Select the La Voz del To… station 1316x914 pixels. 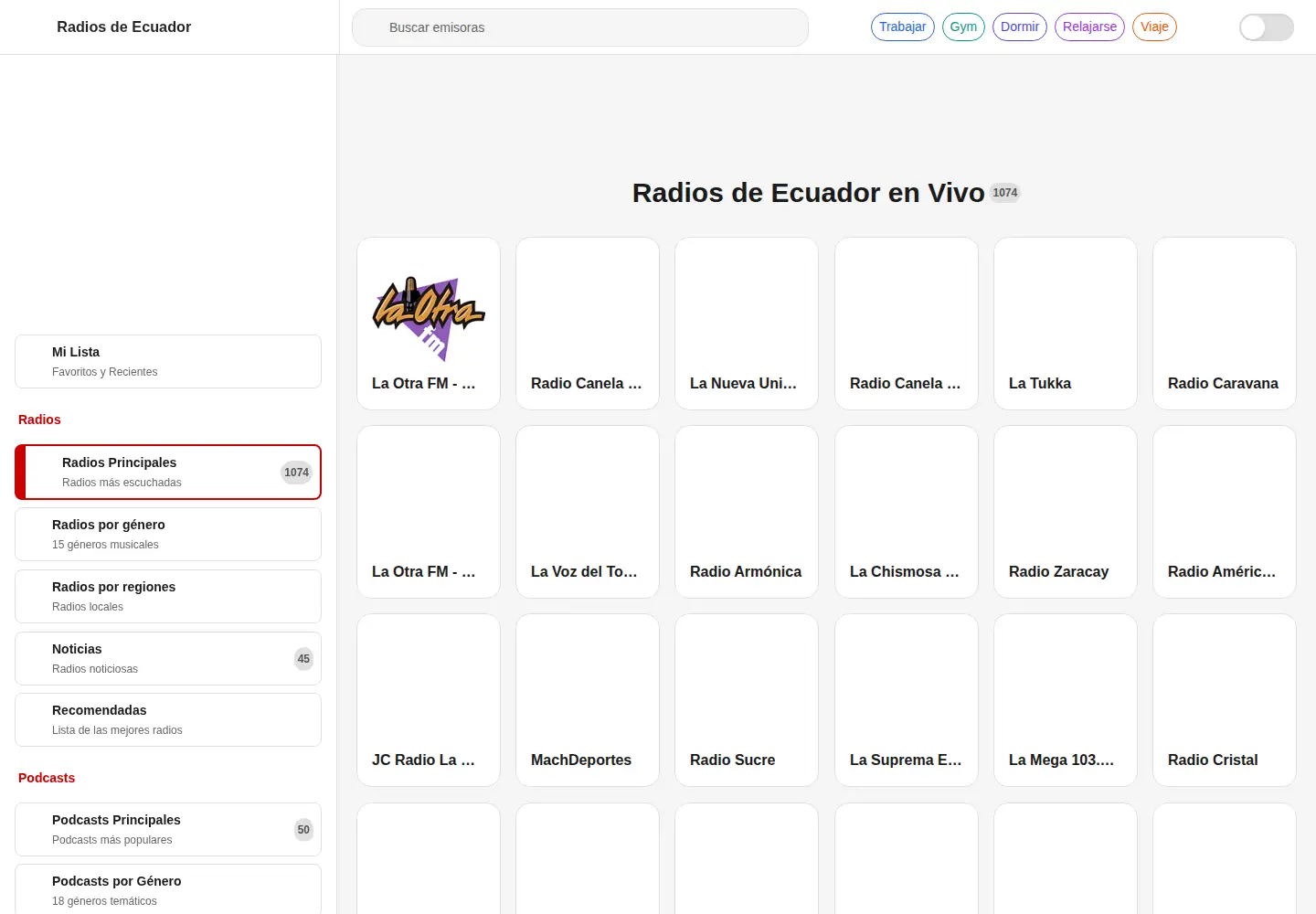[x=588, y=512]
